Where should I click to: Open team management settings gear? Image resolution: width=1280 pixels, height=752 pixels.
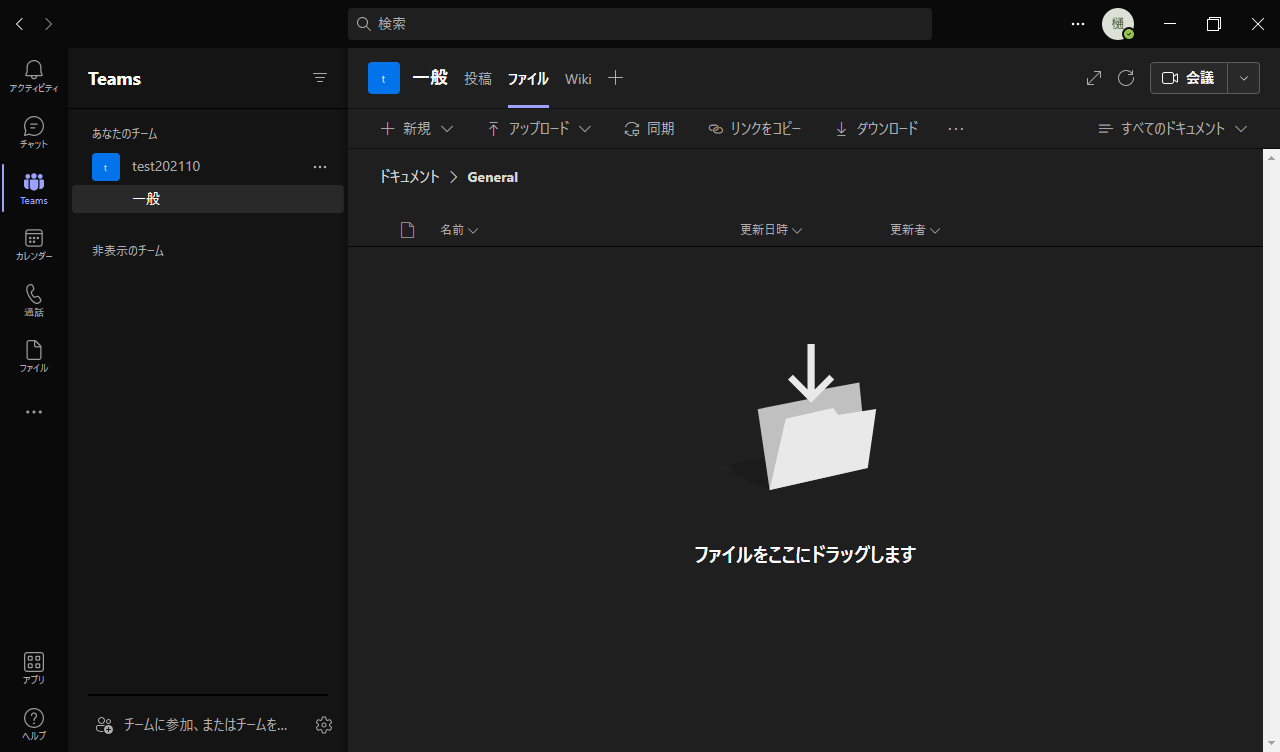[324, 725]
